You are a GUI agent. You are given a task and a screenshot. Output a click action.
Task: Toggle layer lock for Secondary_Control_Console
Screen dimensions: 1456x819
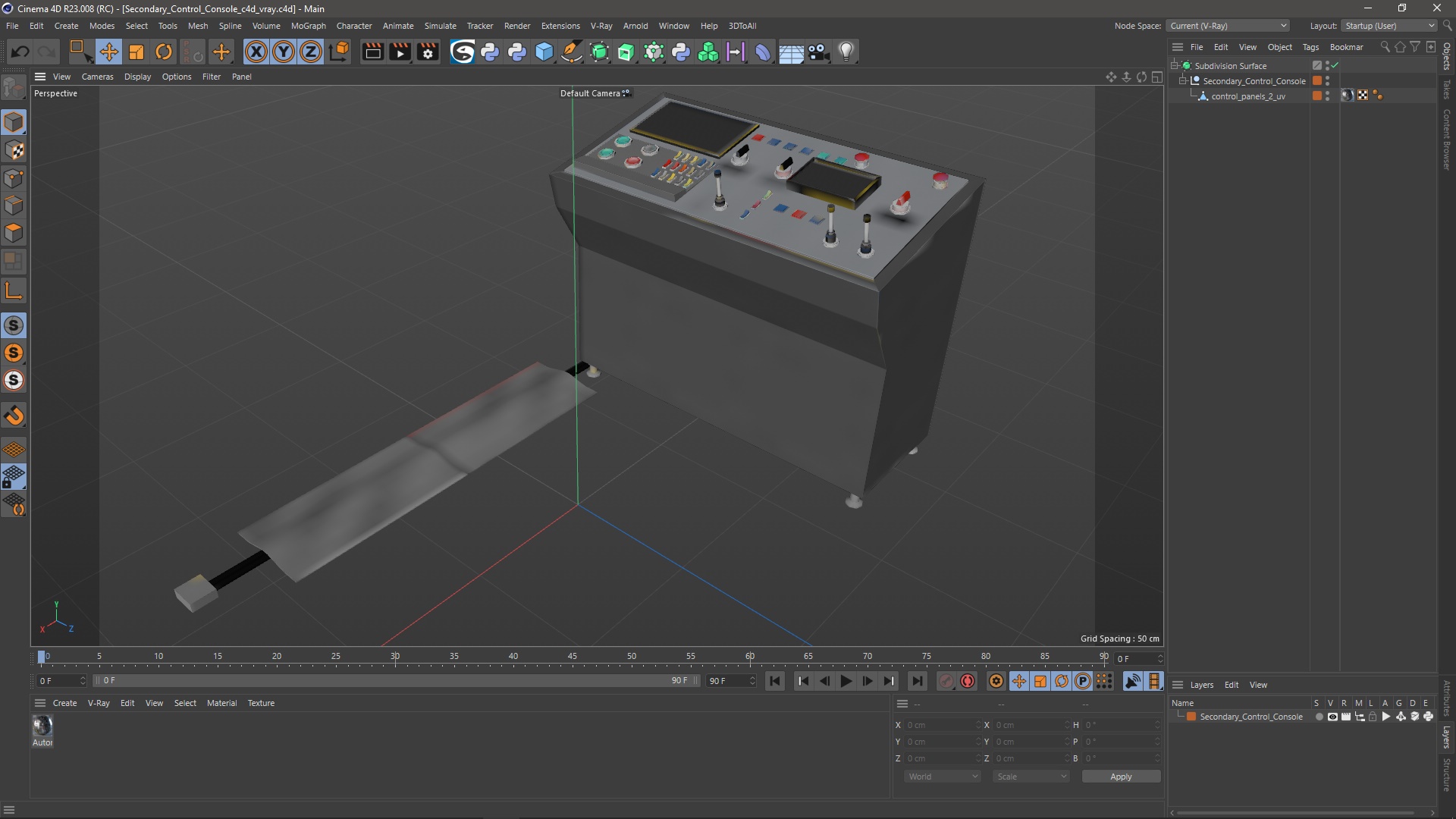tap(1373, 717)
